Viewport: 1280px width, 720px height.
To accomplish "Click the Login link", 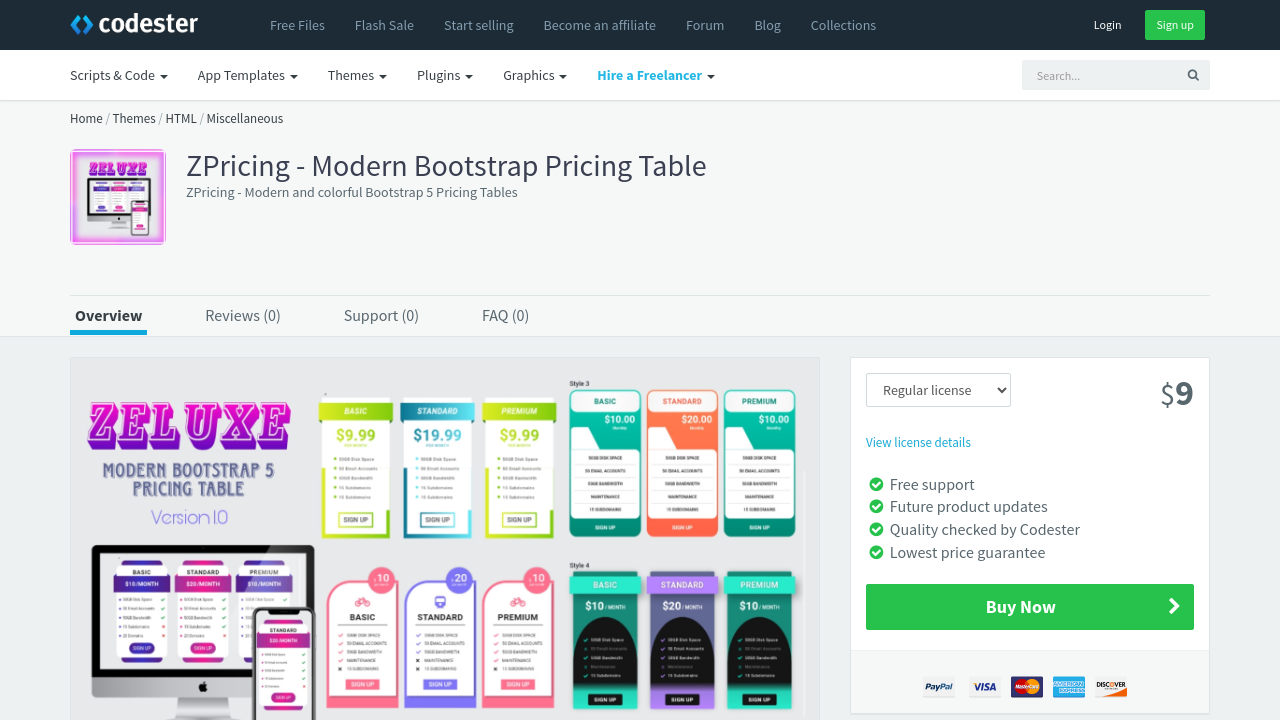I will pos(1107,25).
